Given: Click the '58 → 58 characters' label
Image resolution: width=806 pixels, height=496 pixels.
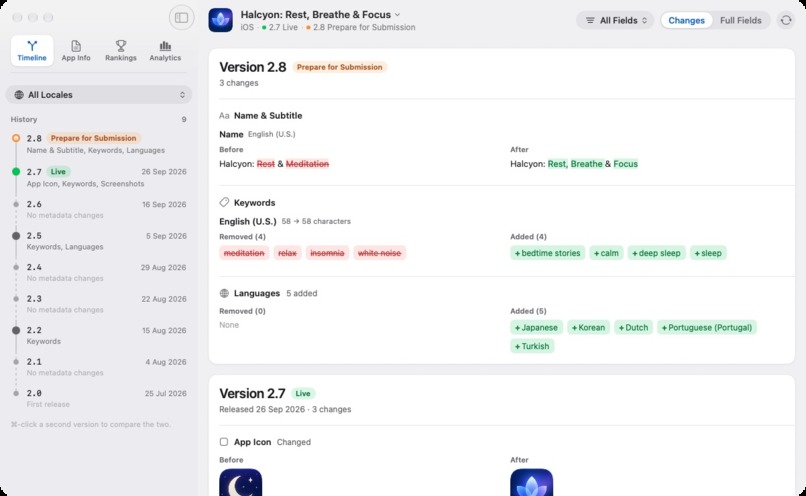Looking at the screenshot, I should (316, 221).
